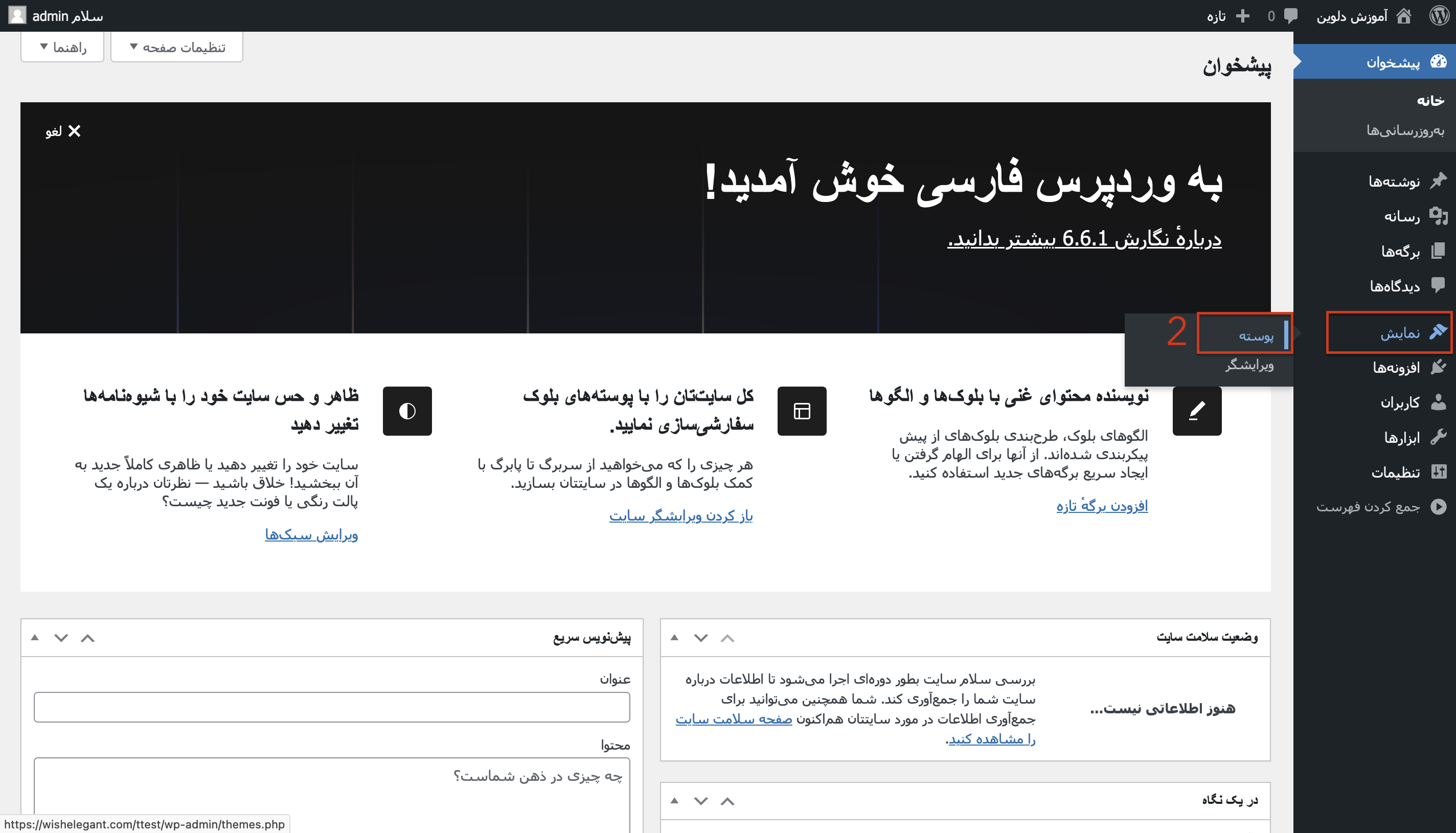Select ویرایشگر in the flyout submenu
The image size is (1456, 833).
pyautogui.click(x=1249, y=365)
